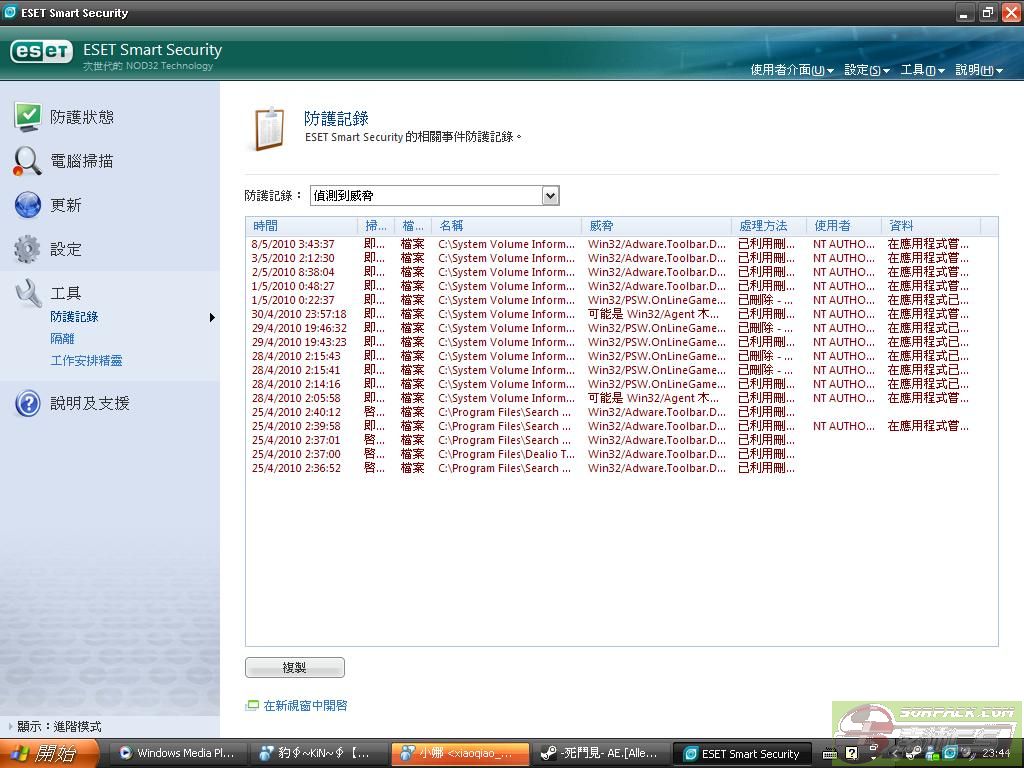Click the 電腦掃描 magnifier icon
This screenshot has height=768, width=1024.
pyautogui.click(x=27, y=161)
